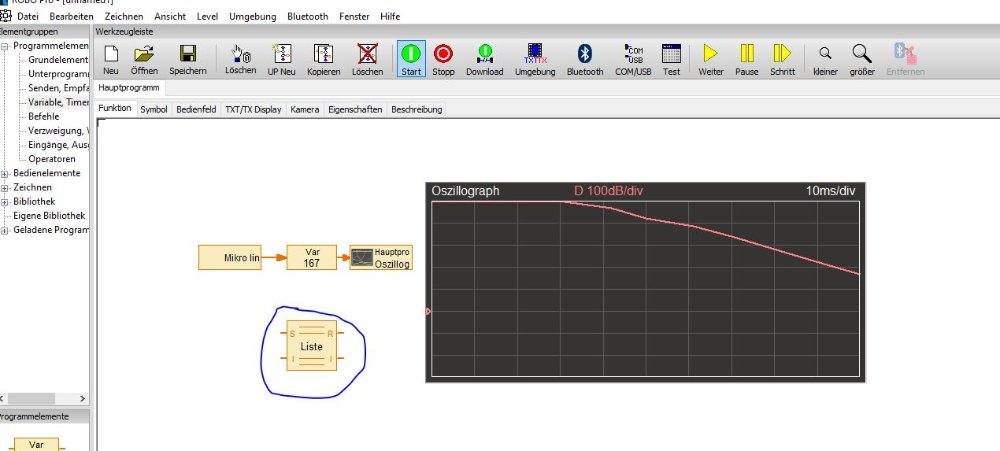The width and height of the screenshot is (1000, 451).
Task: Pick Var element in Programmelemente palette
Action: point(36,445)
